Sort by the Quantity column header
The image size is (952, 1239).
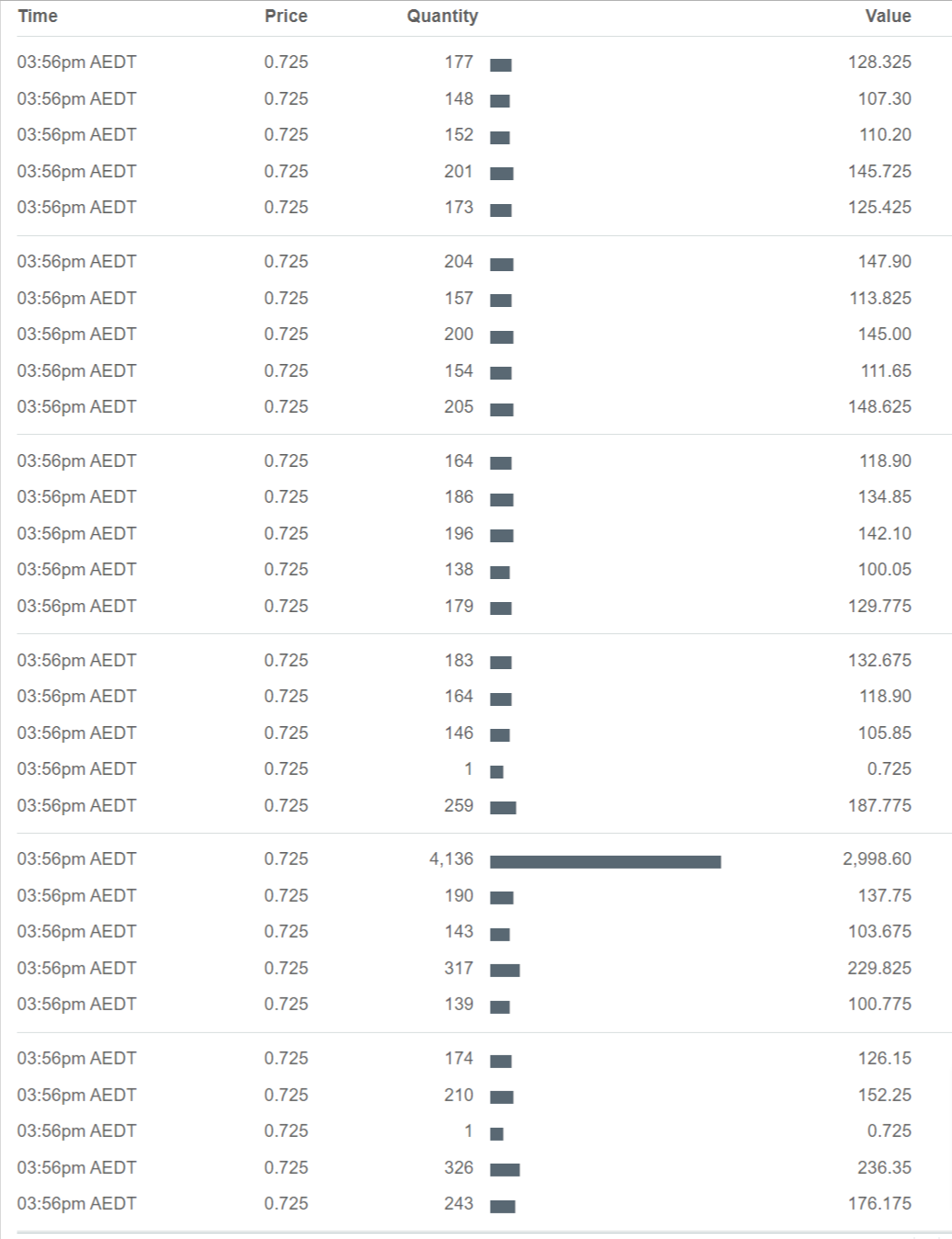point(442,17)
